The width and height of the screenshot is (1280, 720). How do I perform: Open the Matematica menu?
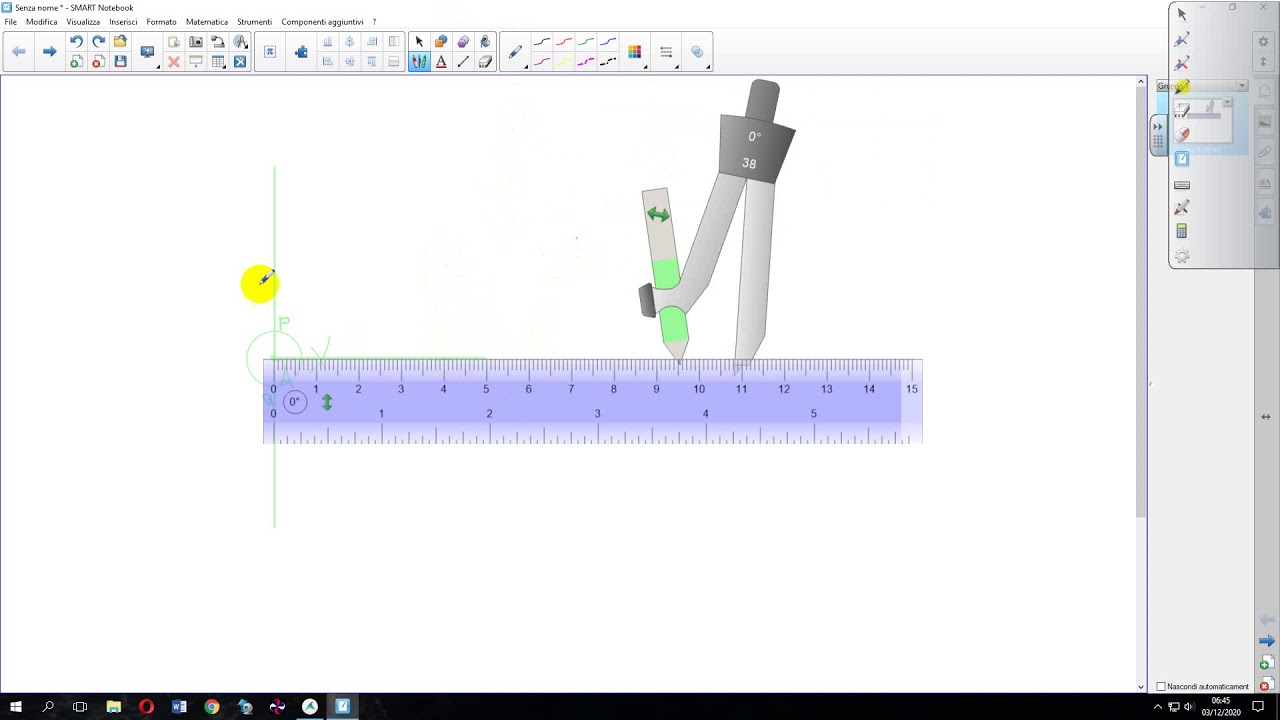point(207,22)
